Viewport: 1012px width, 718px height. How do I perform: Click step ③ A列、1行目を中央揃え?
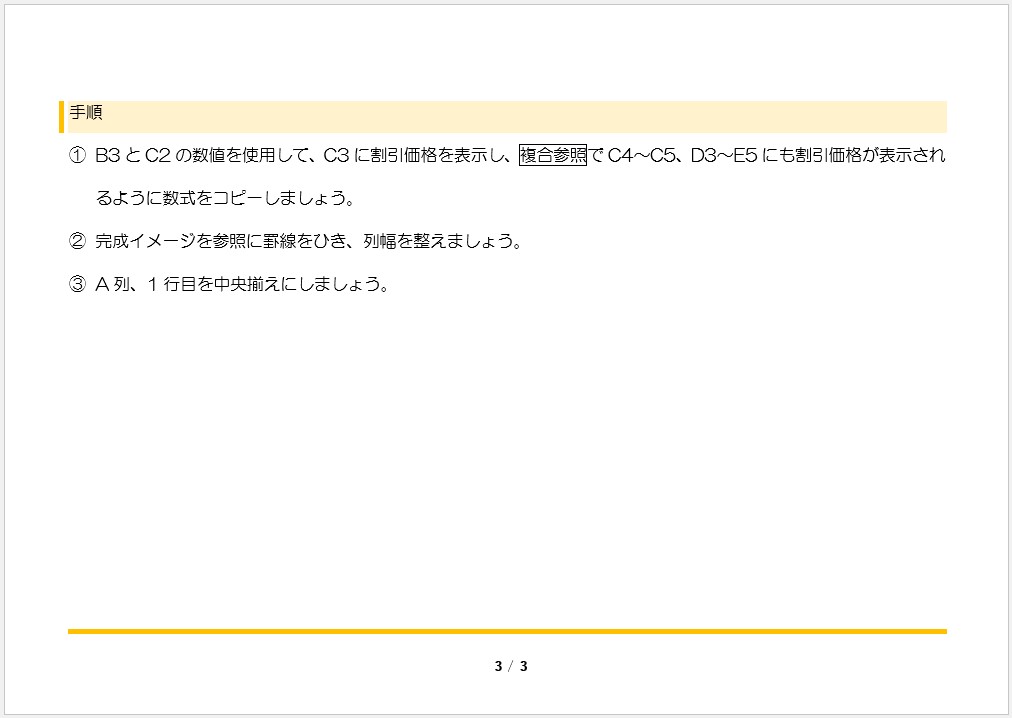coord(228,284)
